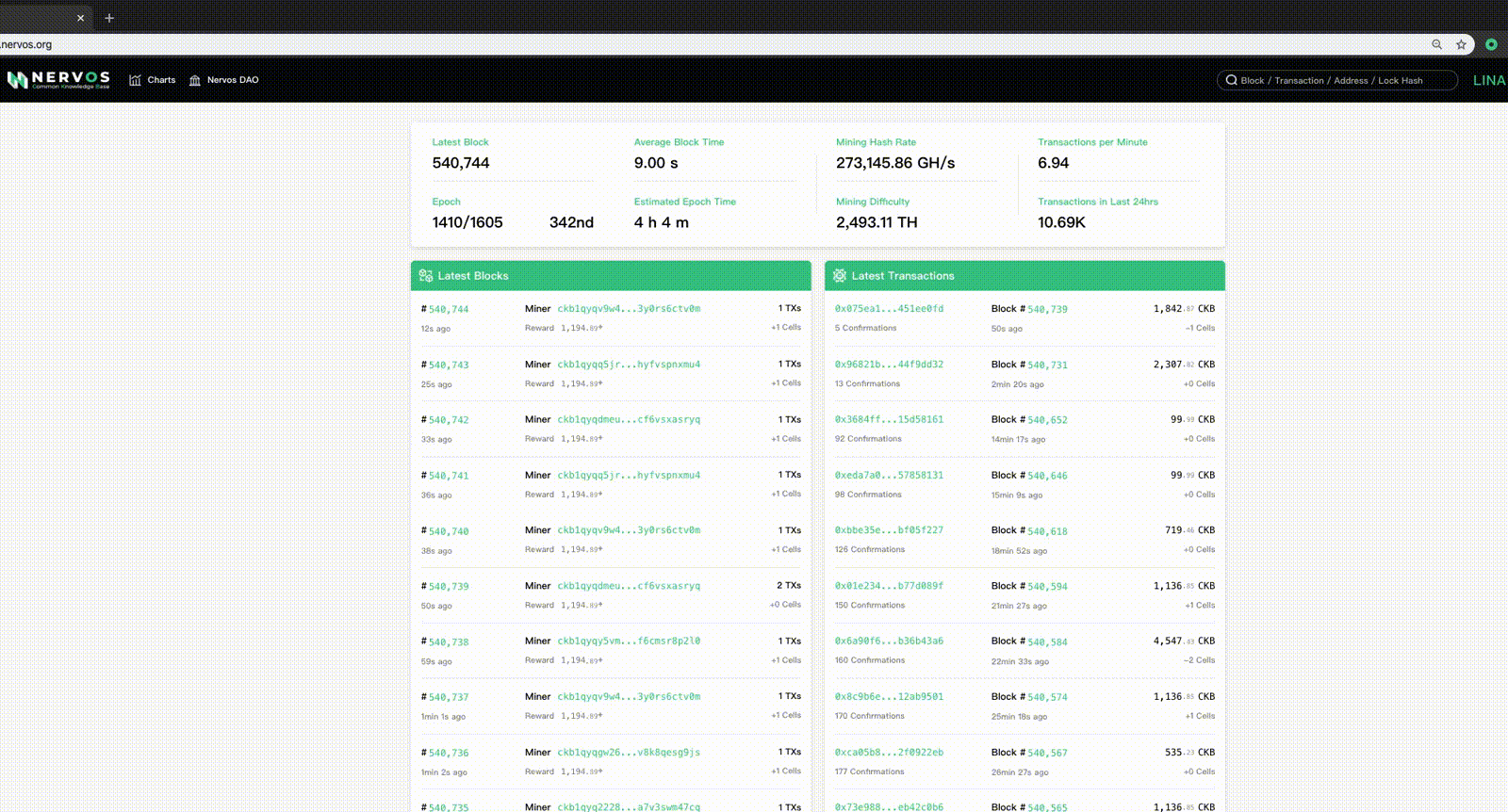Image resolution: width=1508 pixels, height=812 pixels.
Task: Open Block # 540,652 in transactions
Action: pyautogui.click(x=1047, y=420)
